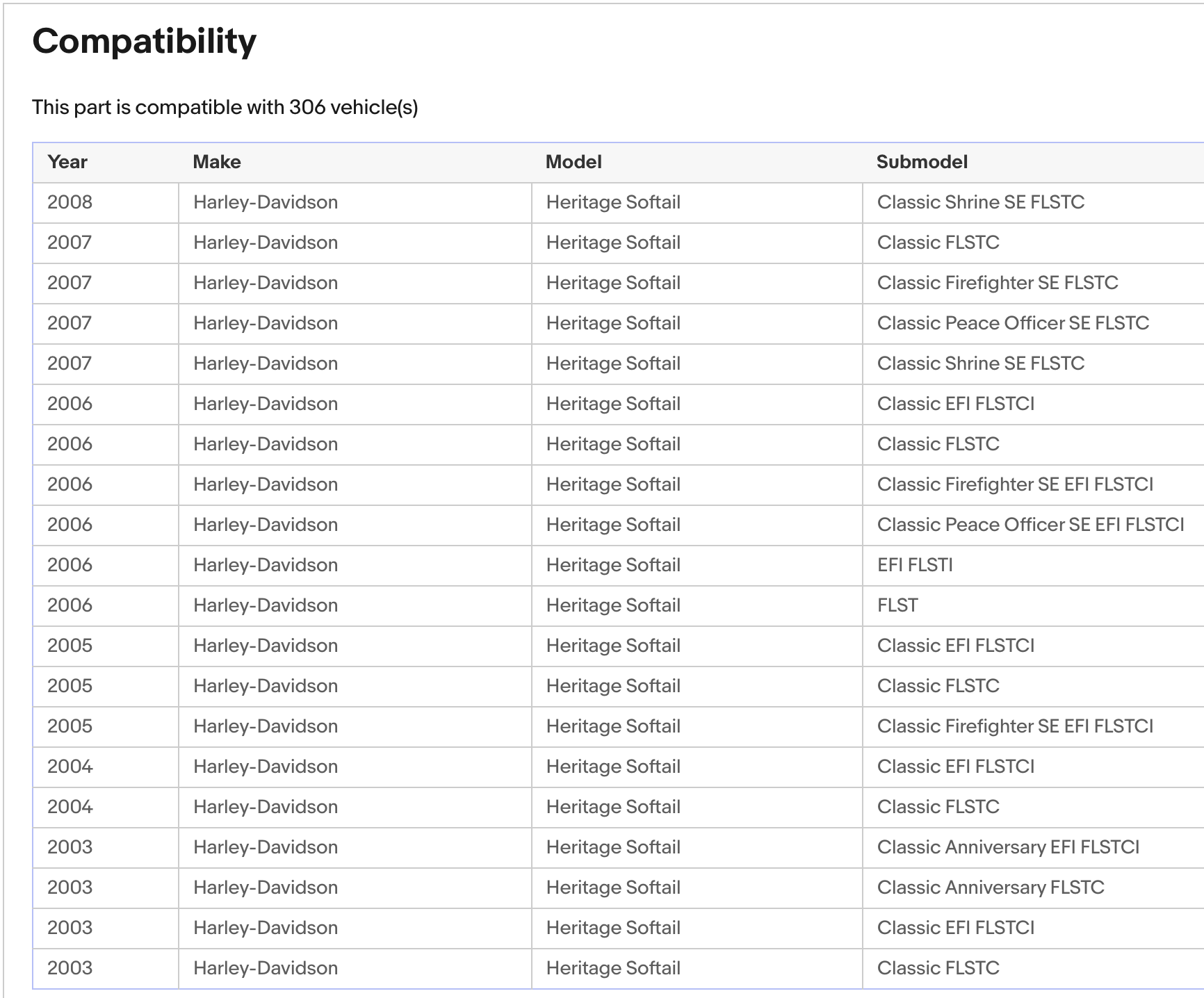The image size is (1204, 998).
Task: Click the Classic Anniversary EFI FLSTCI cell
Action: tap(1008, 847)
